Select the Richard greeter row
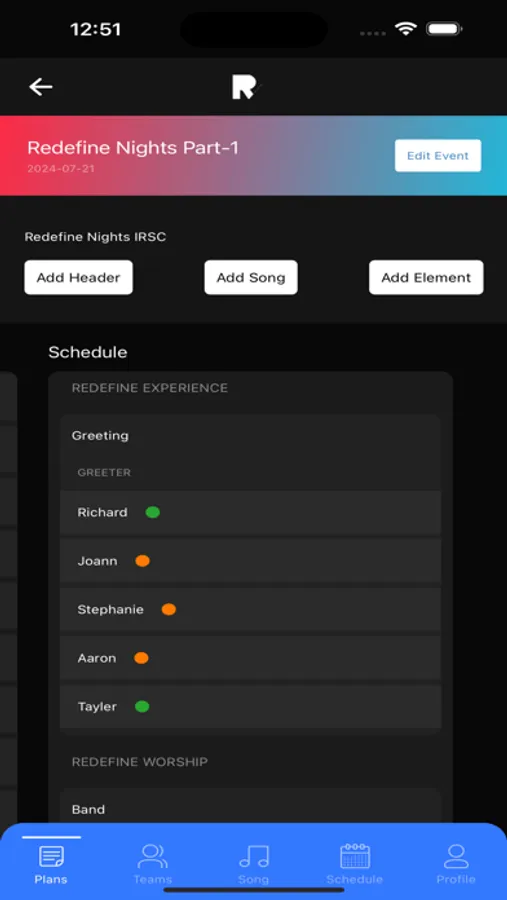 pyautogui.click(x=250, y=512)
